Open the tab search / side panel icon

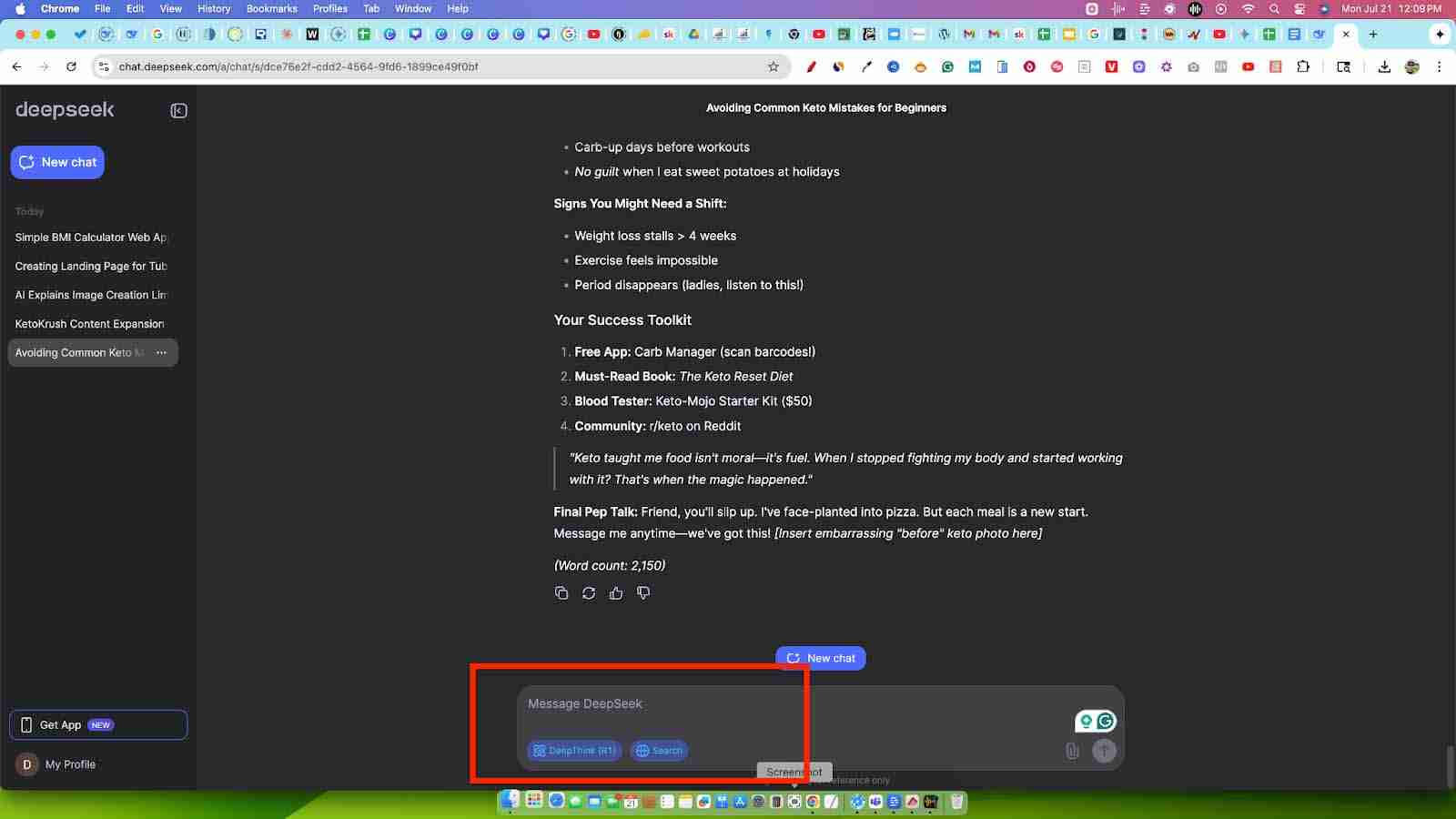coord(1343,66)
